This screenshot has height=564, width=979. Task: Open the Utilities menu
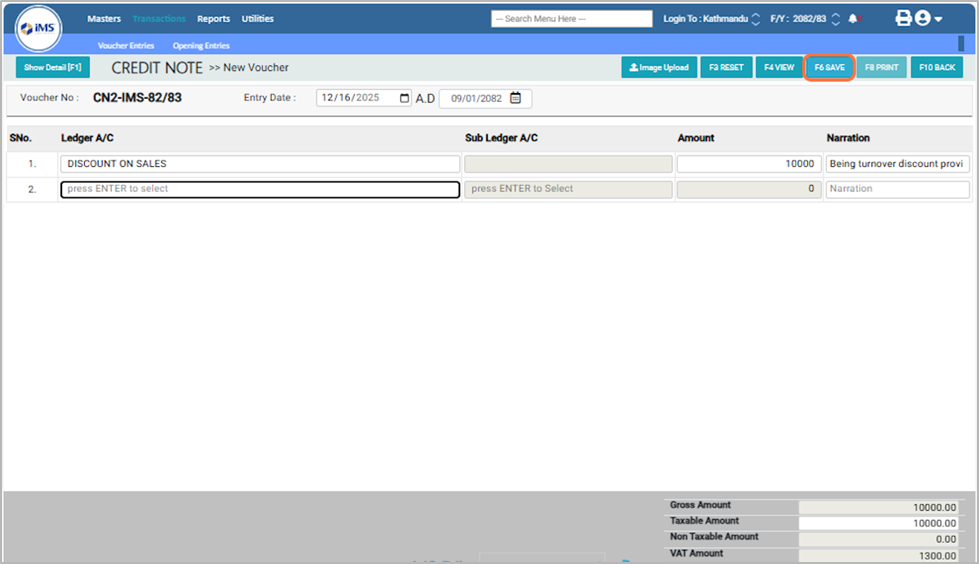[x=257, y=19]
